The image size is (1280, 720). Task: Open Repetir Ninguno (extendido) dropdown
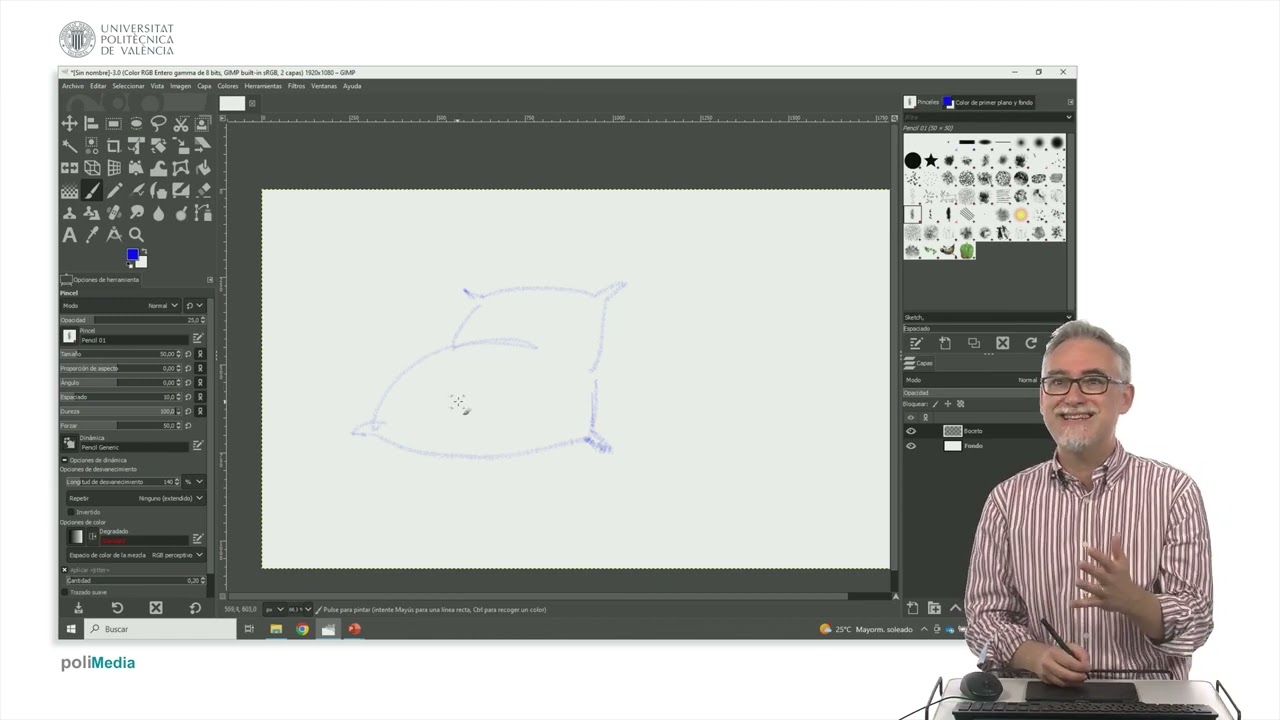pos(137,498)
